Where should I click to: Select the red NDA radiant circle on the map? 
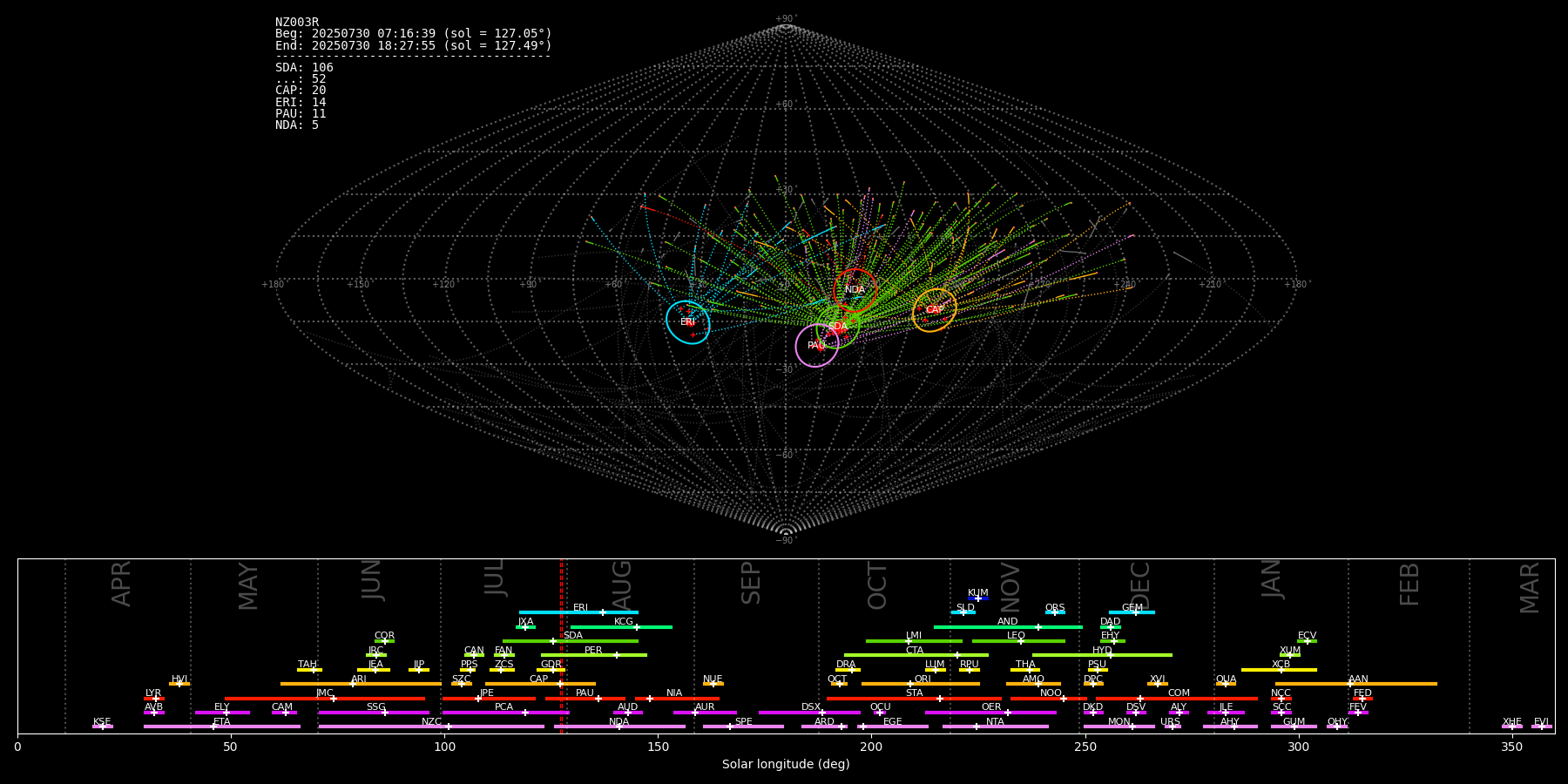coord(855,290)
